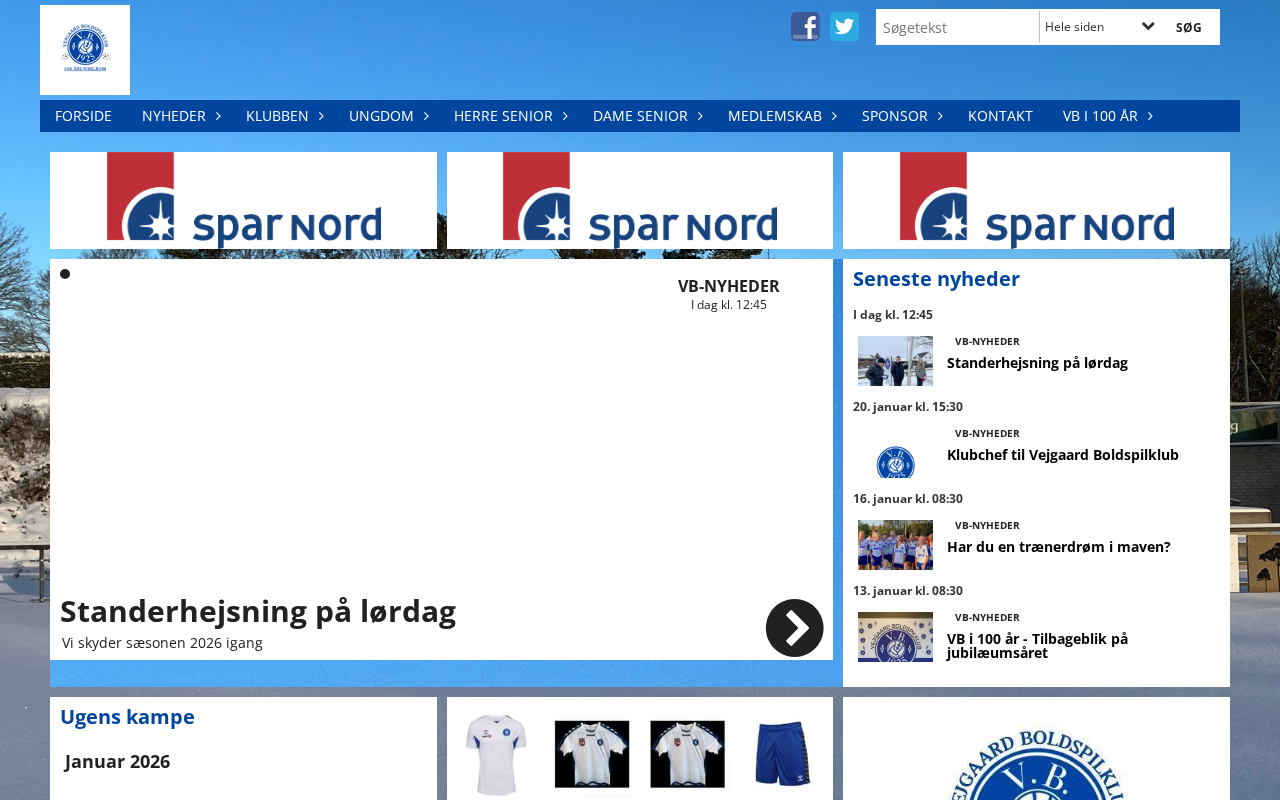The image size is (1280, 800).
Task: Open 'Standerhejsning på lørdag' in latest news
Action: coord(1037,363)
